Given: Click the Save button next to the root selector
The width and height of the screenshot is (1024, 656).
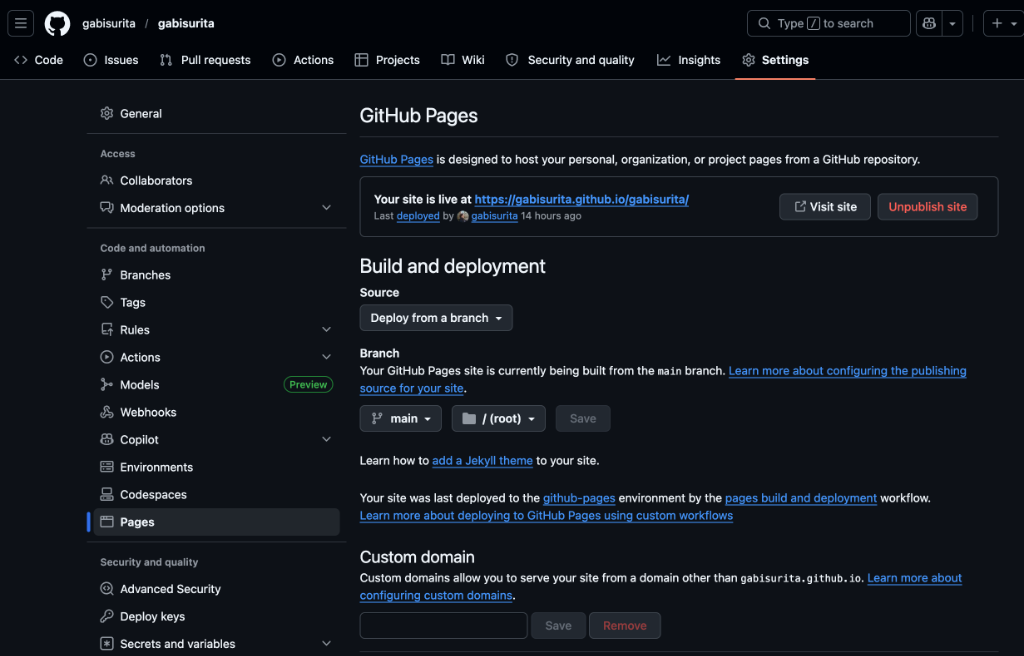Looking at the screenshot, I should point(583,419).
